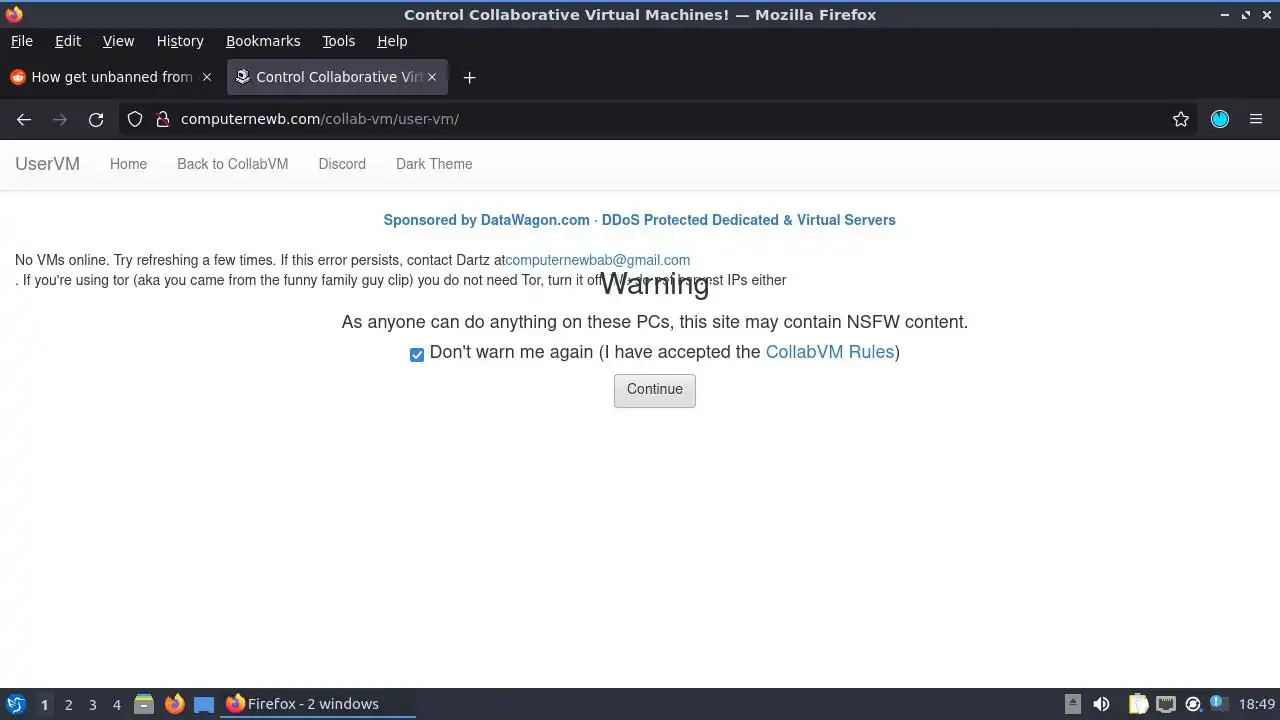Click the Continue button
1280x720 pixels.
[655, 390]
